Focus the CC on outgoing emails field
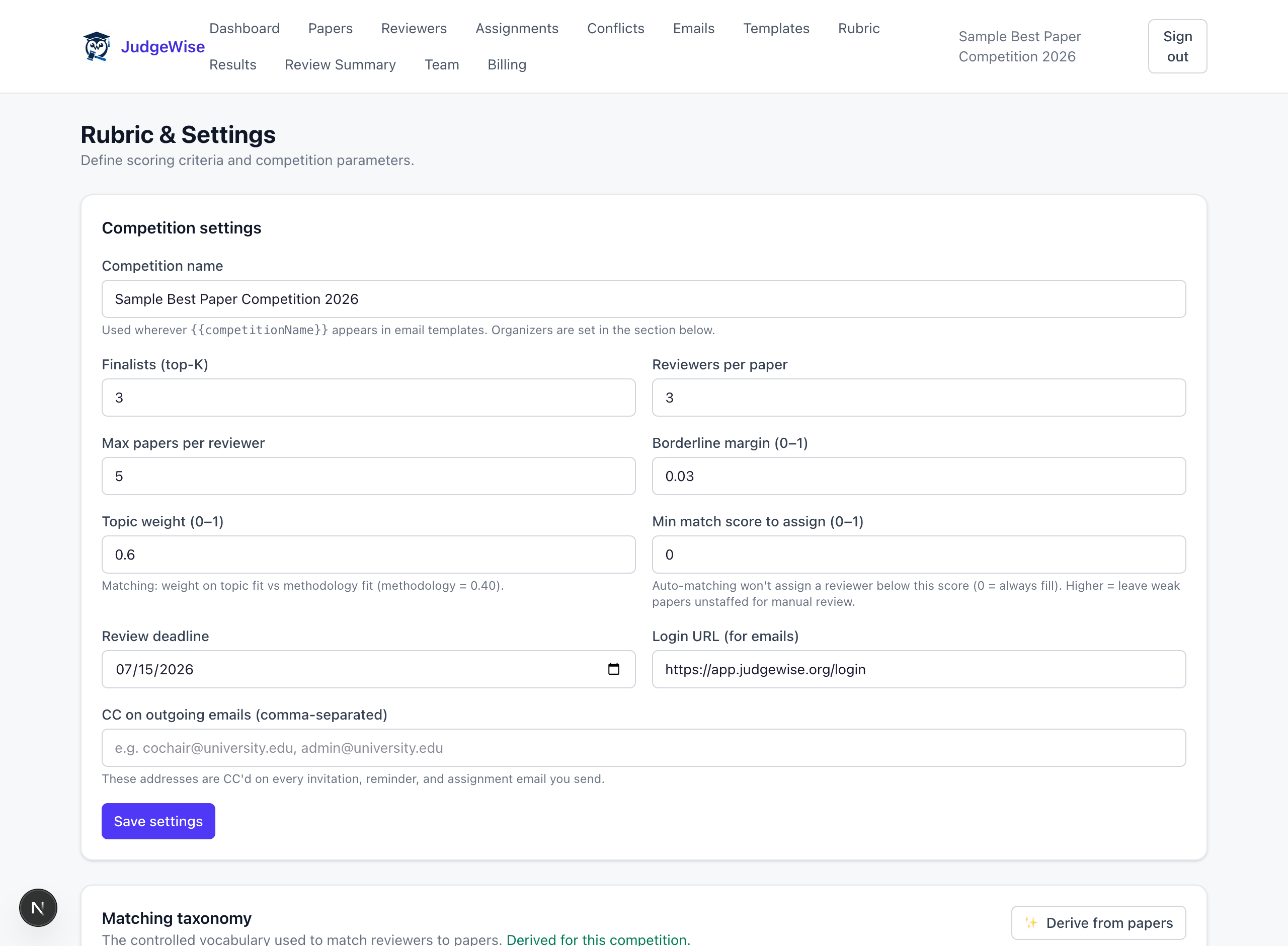This screenshot has height=946, width=1288. point(643,747)
